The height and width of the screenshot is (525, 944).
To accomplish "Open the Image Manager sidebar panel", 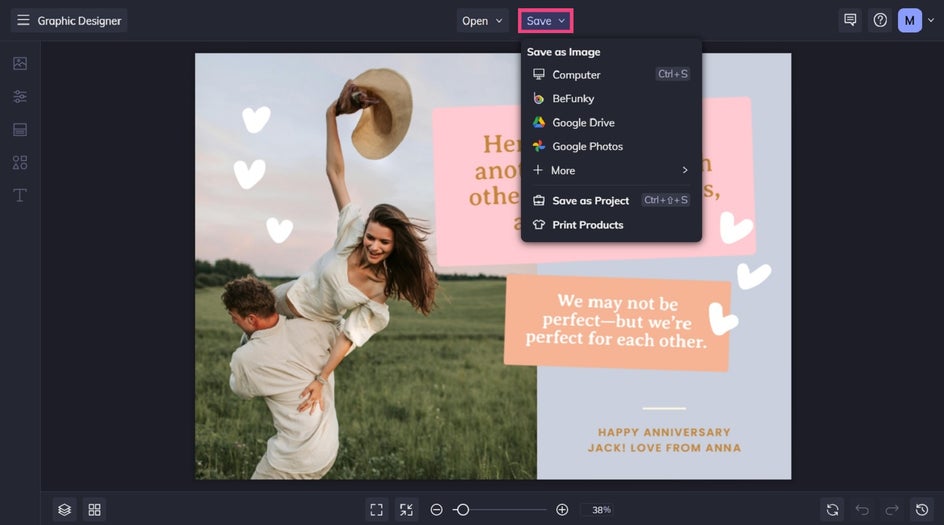I will click(20, 63).
